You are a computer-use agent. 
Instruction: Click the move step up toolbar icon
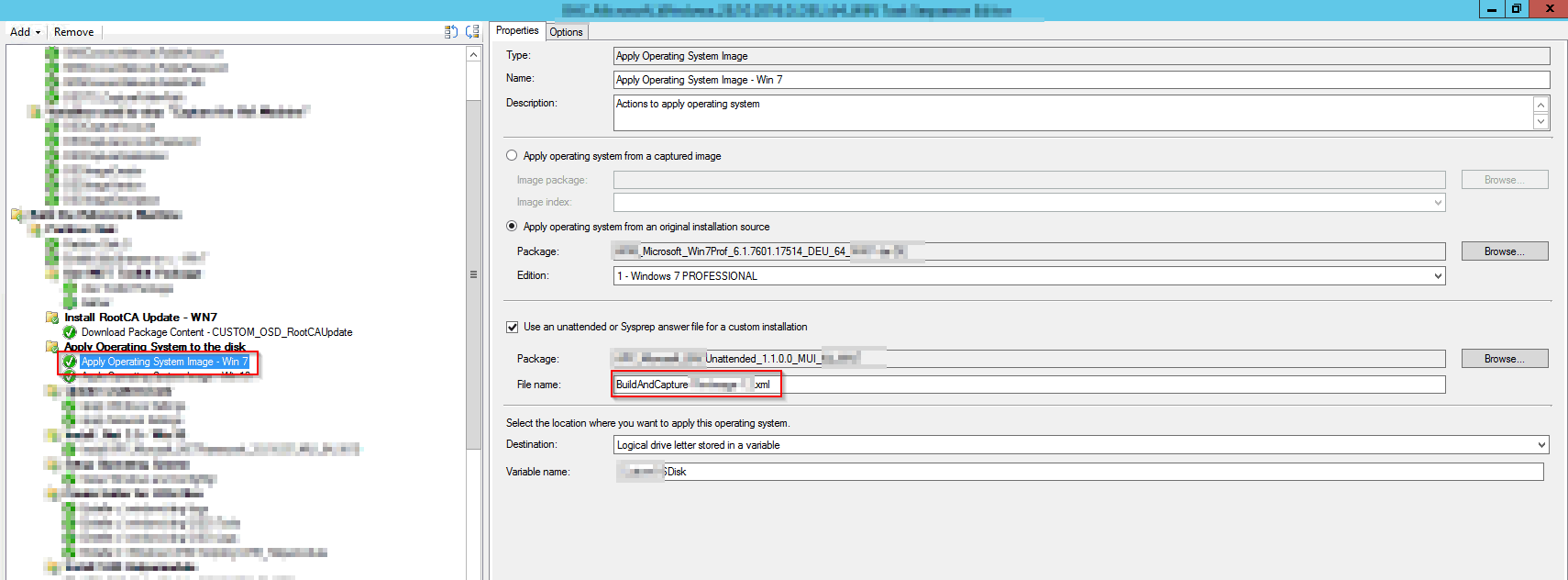click(x=450, y=31)
